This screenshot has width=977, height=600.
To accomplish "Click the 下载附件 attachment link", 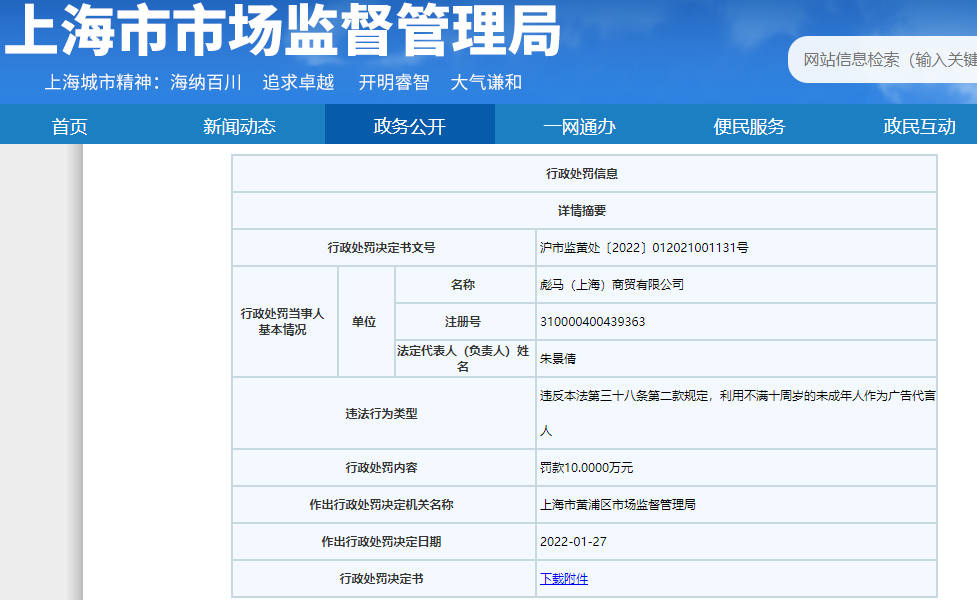I will click(564, 579).
